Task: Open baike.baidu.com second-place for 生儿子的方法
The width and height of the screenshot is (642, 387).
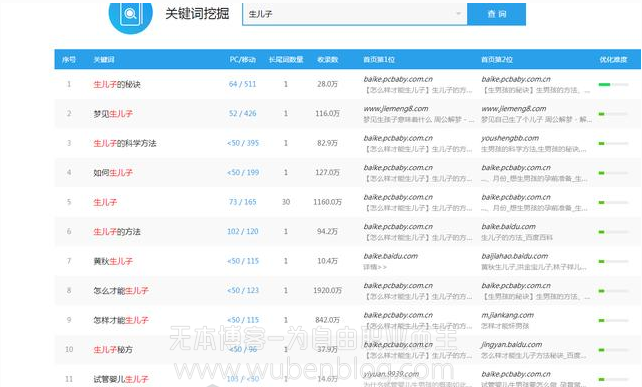Action: pos(508,226)
